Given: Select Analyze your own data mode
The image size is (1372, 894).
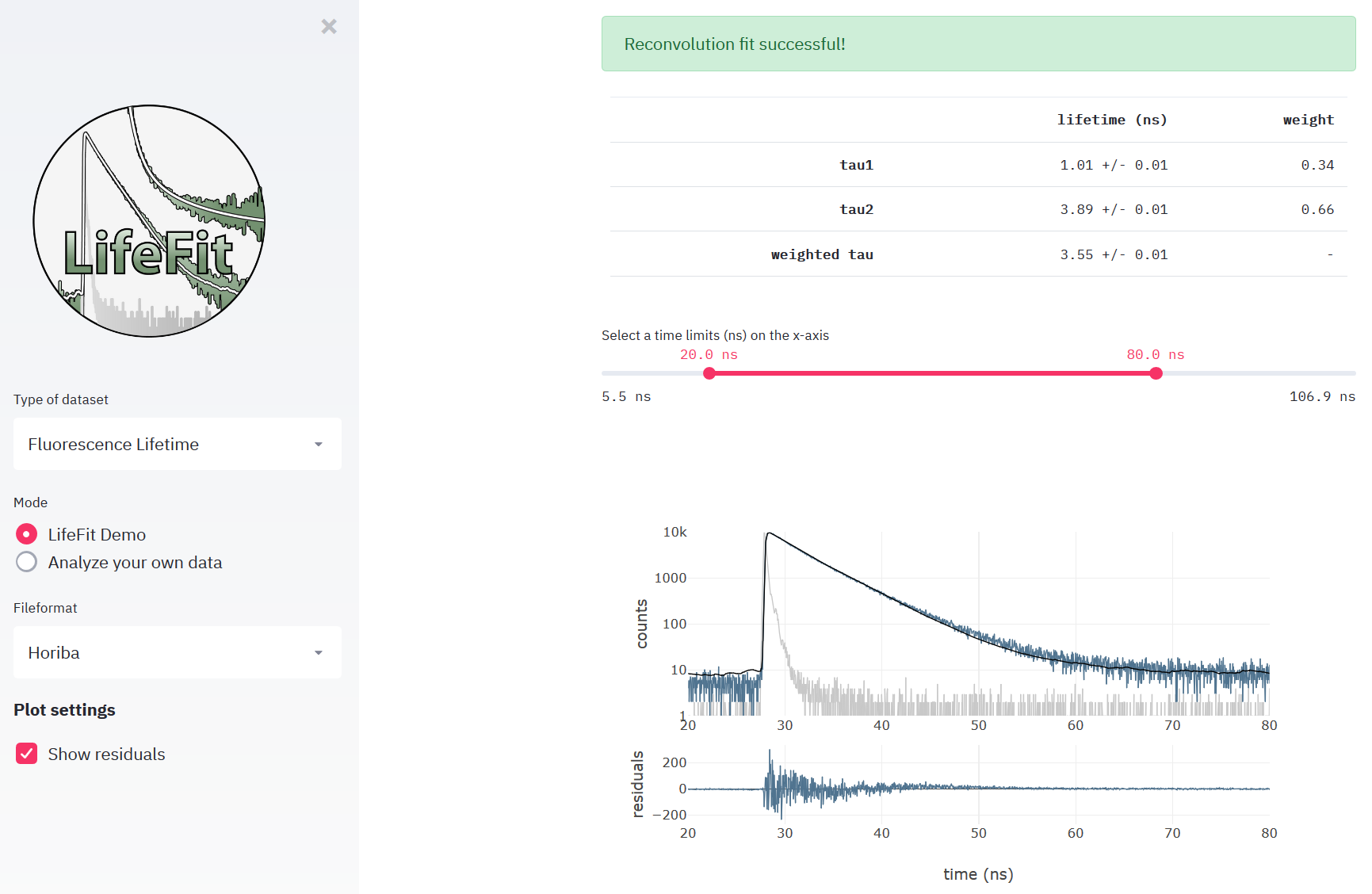Looking at the screenshot, I should [x=27, y=562].
